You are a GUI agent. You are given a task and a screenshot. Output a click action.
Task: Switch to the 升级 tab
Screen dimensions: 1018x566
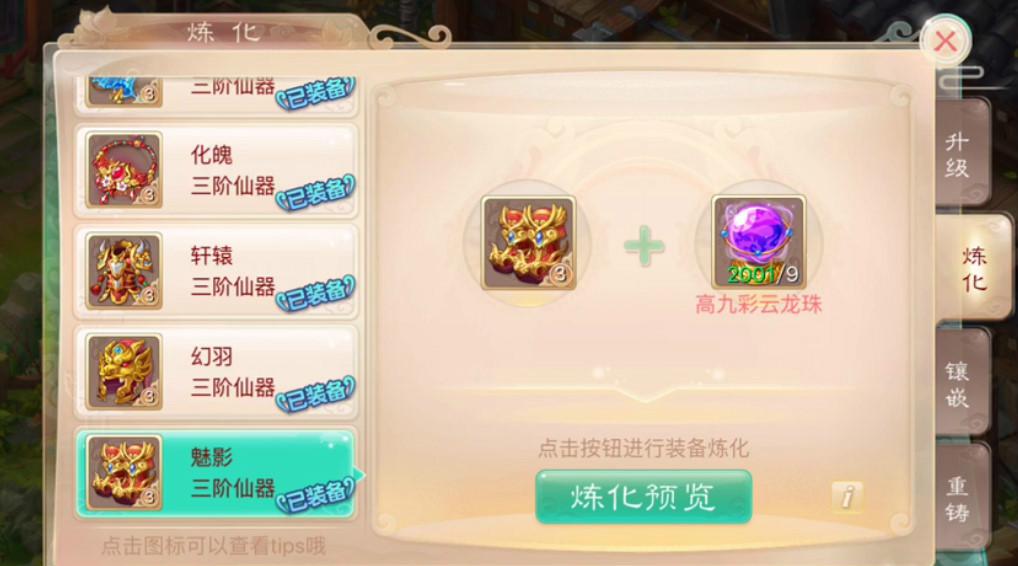point(962,153)
